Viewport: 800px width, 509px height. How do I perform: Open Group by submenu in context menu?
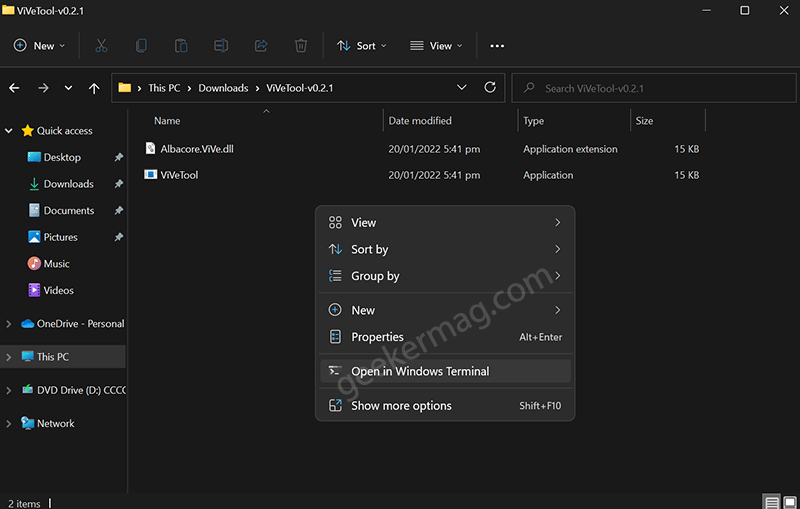click(445, 275)
